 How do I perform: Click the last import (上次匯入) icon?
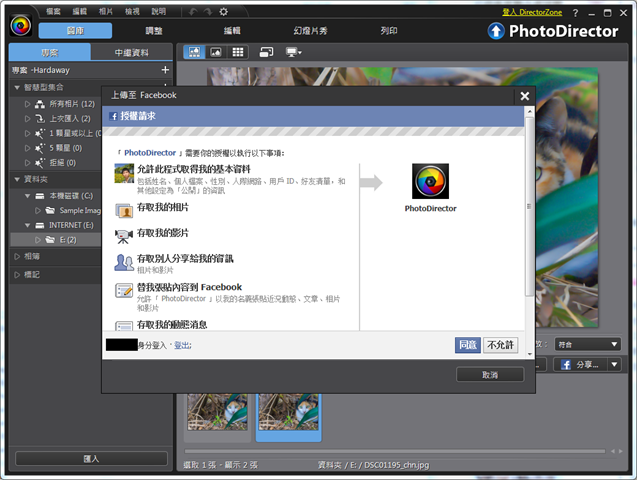tap(39, 119)
